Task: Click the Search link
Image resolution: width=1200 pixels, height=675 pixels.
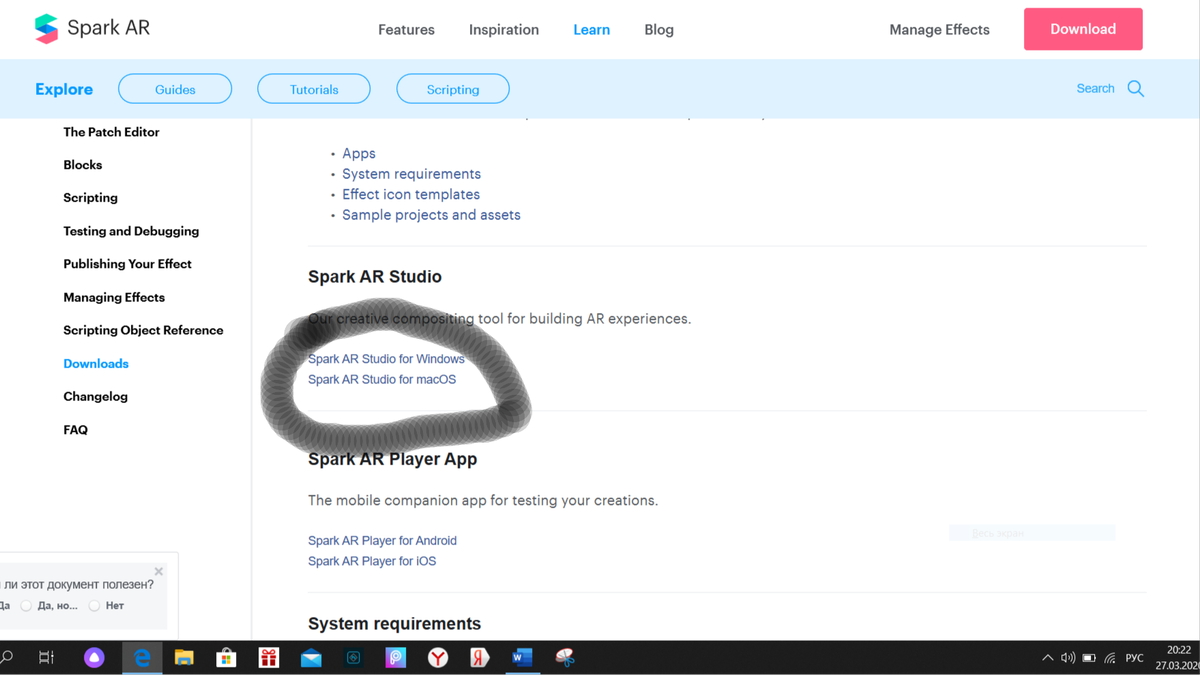Action: (1095, 89)
